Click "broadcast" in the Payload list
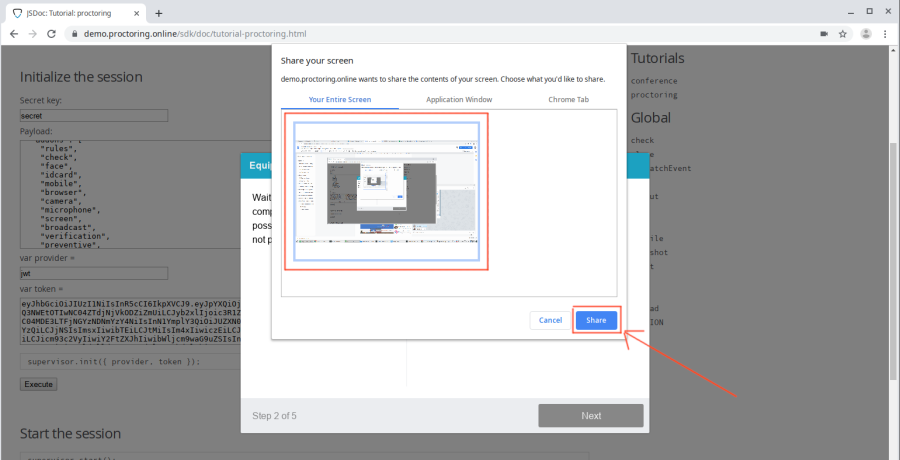The width and height of the screenshot is (900, 460). click(65, 227)
